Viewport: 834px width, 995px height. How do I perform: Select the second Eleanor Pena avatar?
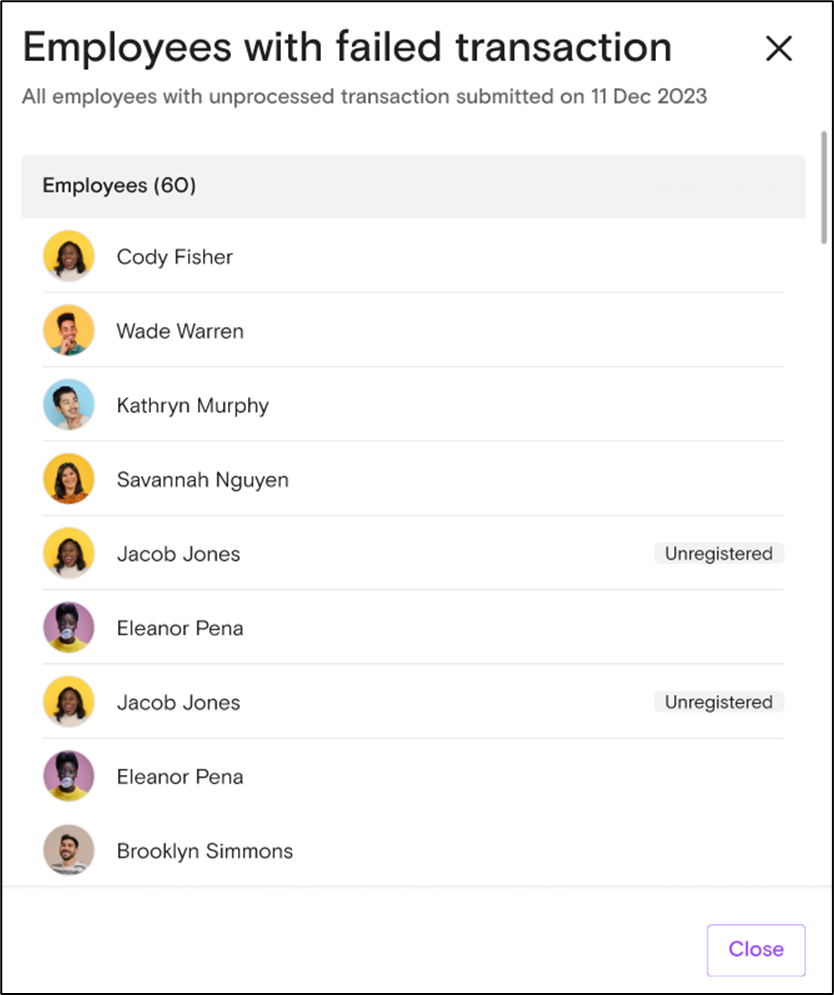click(69, 776)
